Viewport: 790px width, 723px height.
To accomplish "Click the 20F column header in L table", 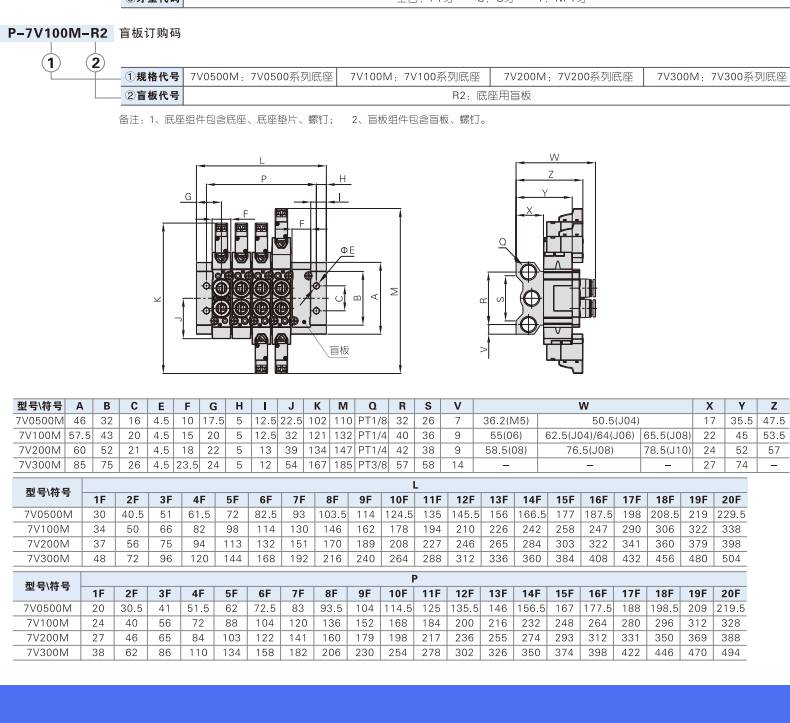I will (731, 499).
